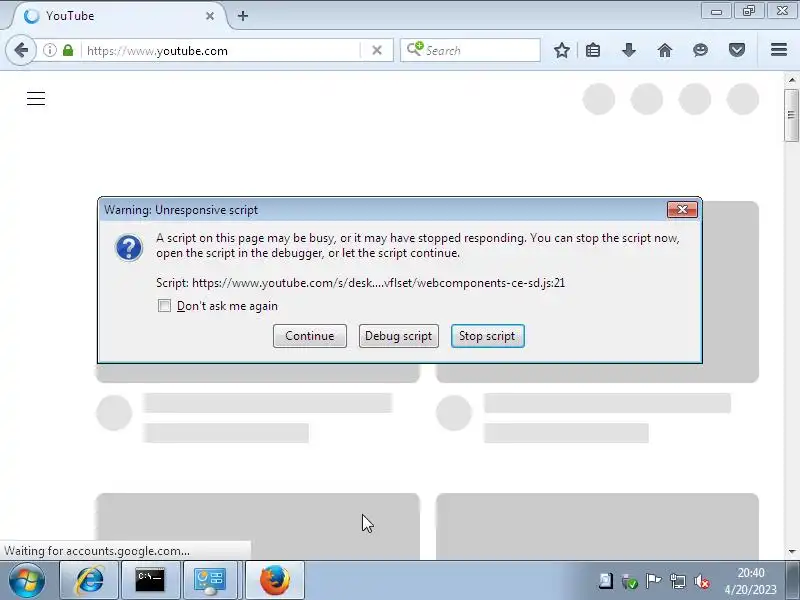Close the YouTube tab
800x600 pixels.
click(x=210, y=16)
